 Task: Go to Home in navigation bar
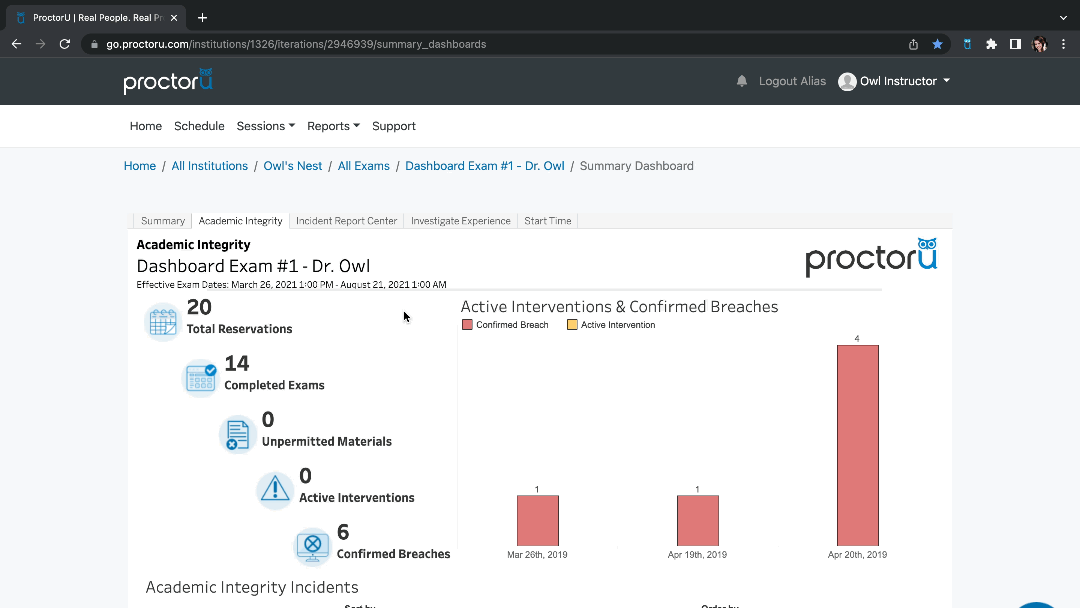[x=146, y=126]
